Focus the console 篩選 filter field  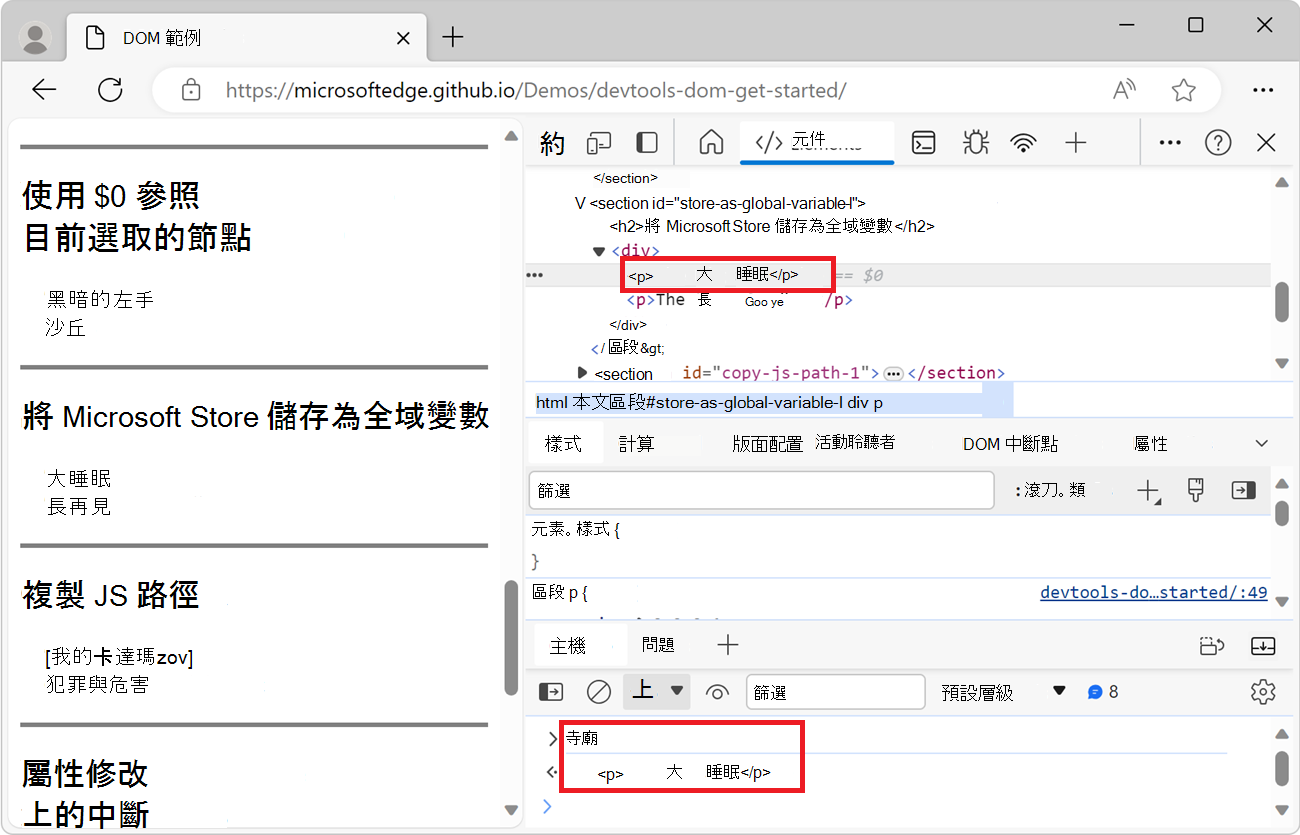(x=836, y=692)
